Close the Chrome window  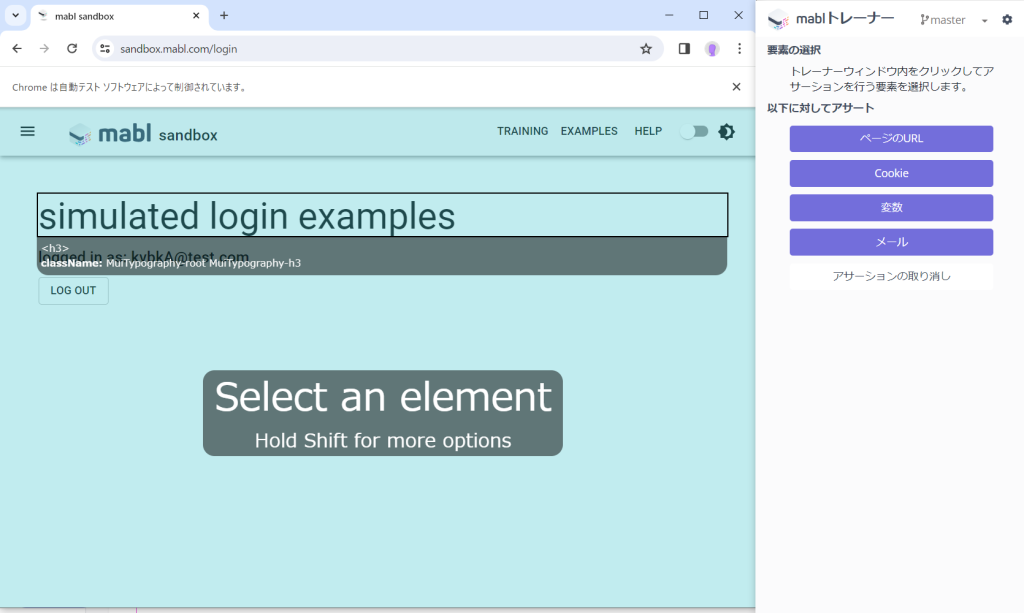coord(738,15)
